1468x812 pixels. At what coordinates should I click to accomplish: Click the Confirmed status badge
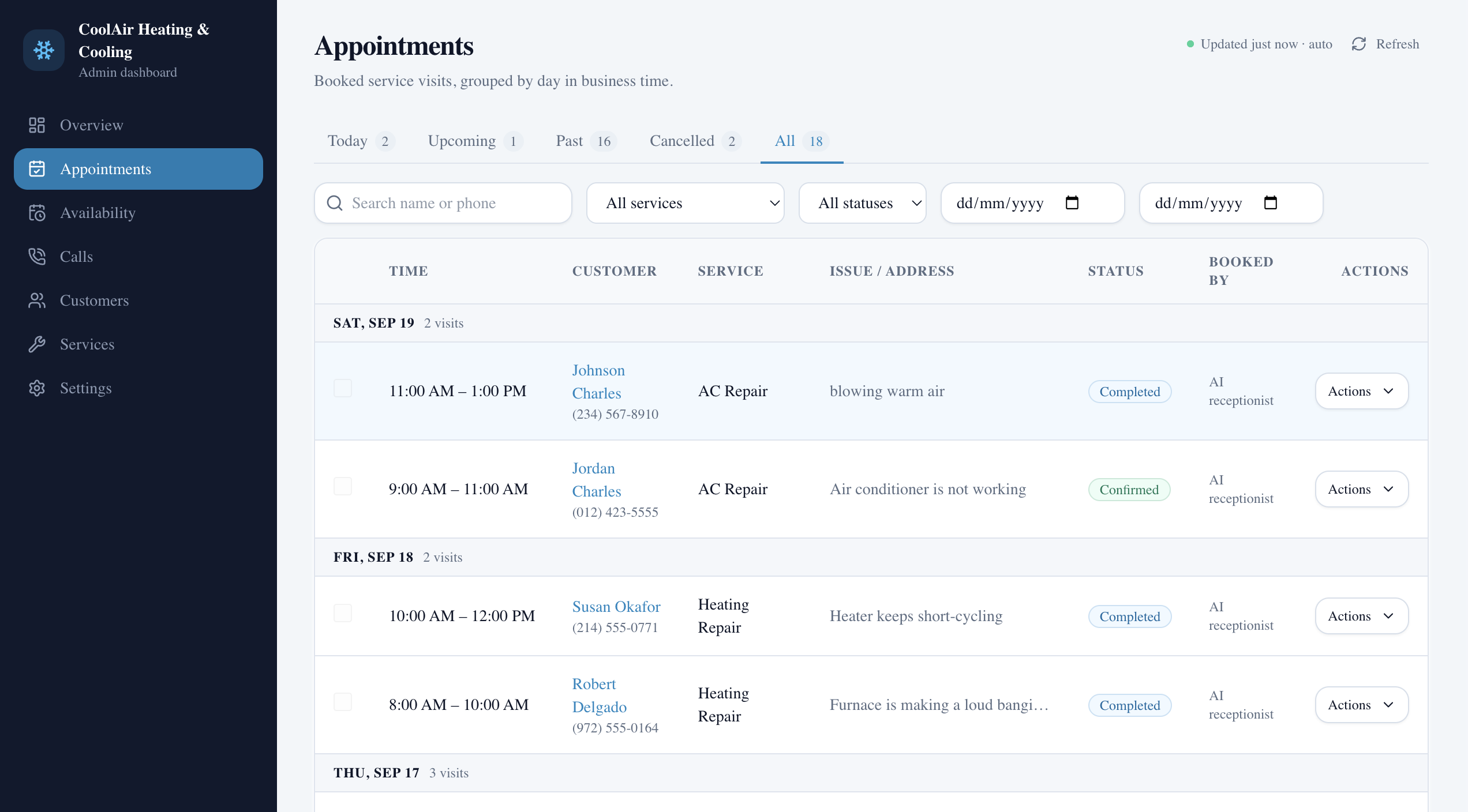[x=1129, y=490]
